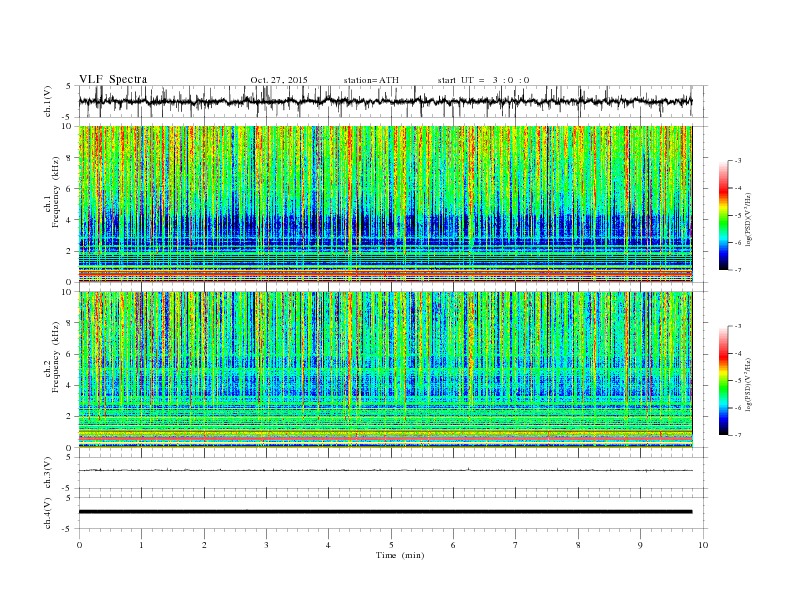
Task: Click the "4" tick on the time axis
Action: (328, 545)
